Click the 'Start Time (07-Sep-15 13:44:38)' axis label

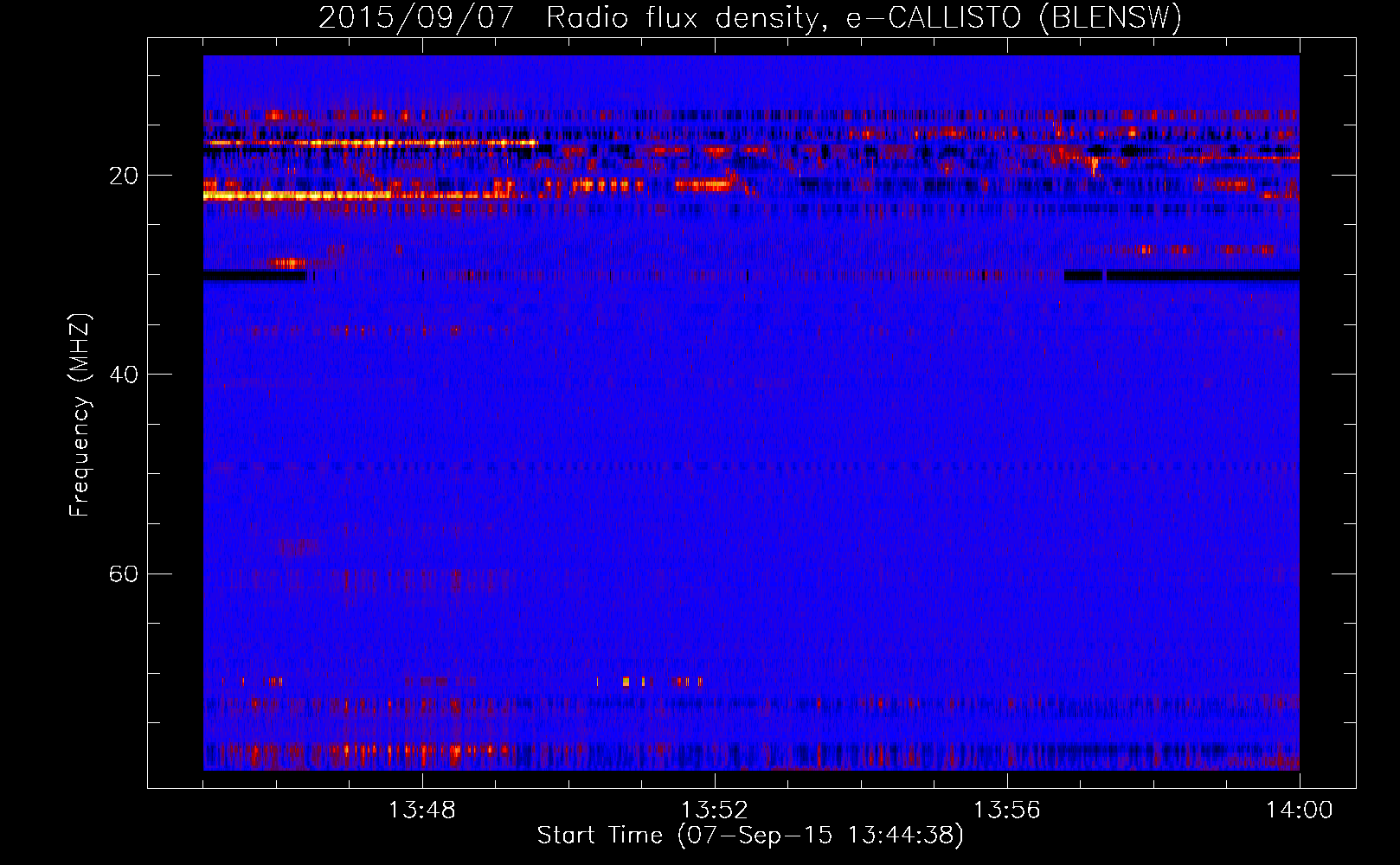pos(750,836)
